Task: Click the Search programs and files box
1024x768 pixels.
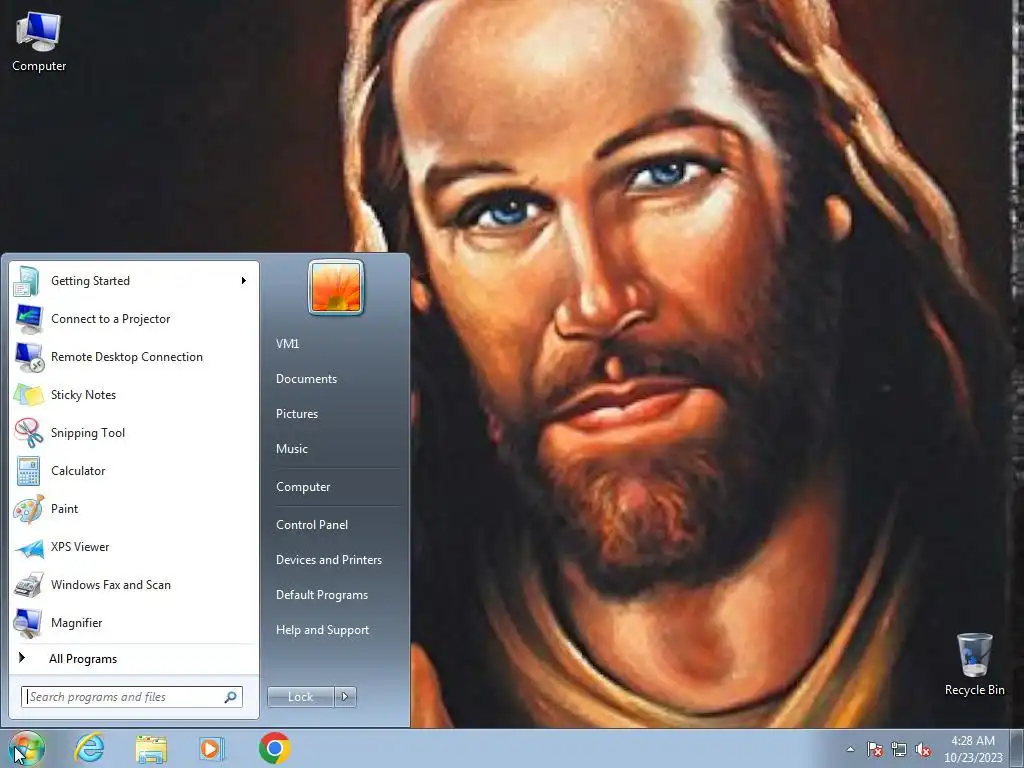Action: pos(132,697)
